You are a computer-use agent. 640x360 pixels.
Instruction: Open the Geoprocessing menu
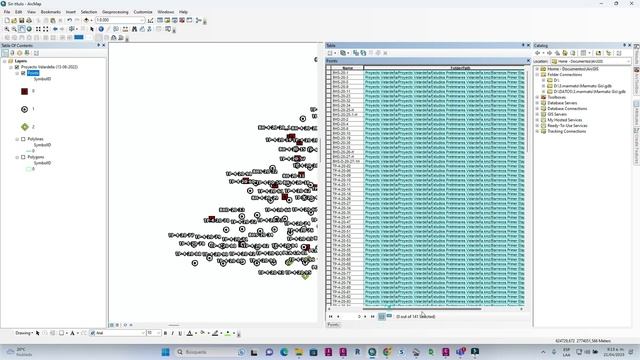pyautogui.click(x=115, y=12)
